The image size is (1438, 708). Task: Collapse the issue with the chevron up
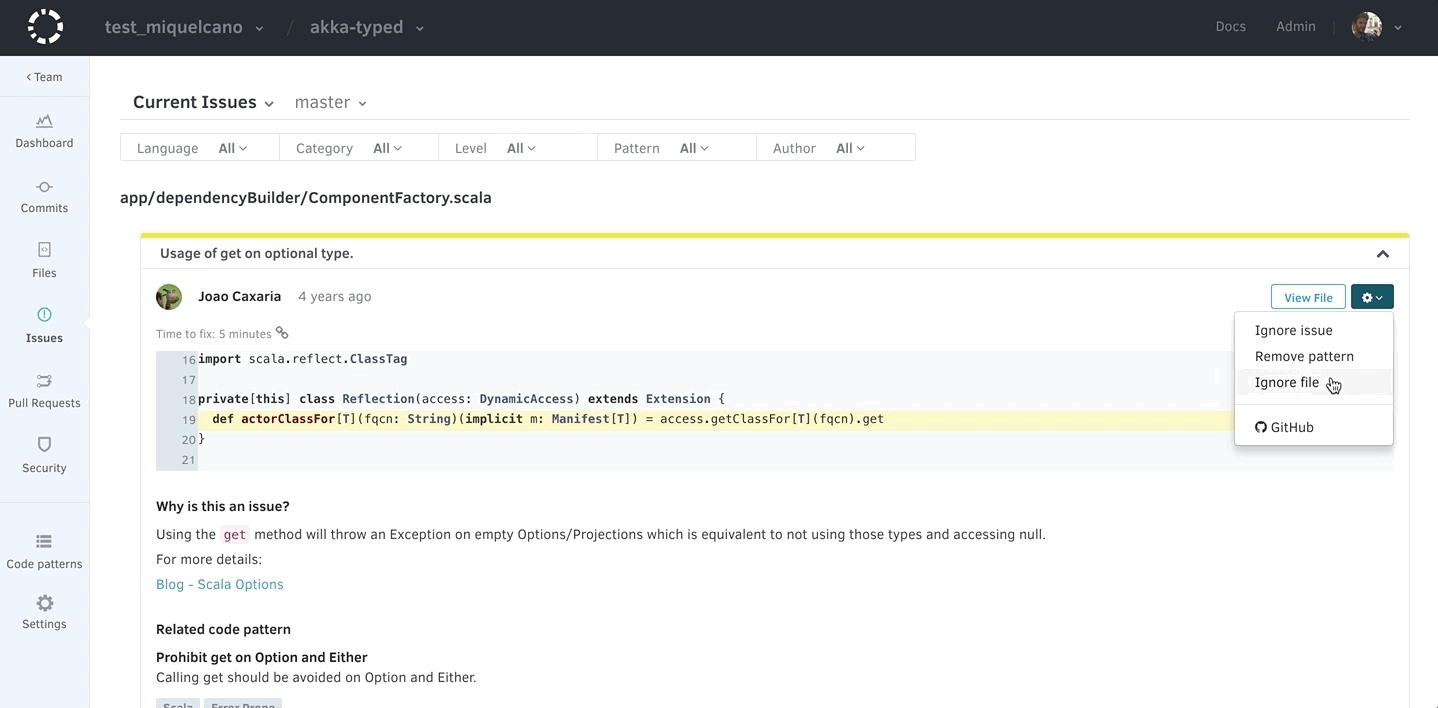tap(1382, 254)
